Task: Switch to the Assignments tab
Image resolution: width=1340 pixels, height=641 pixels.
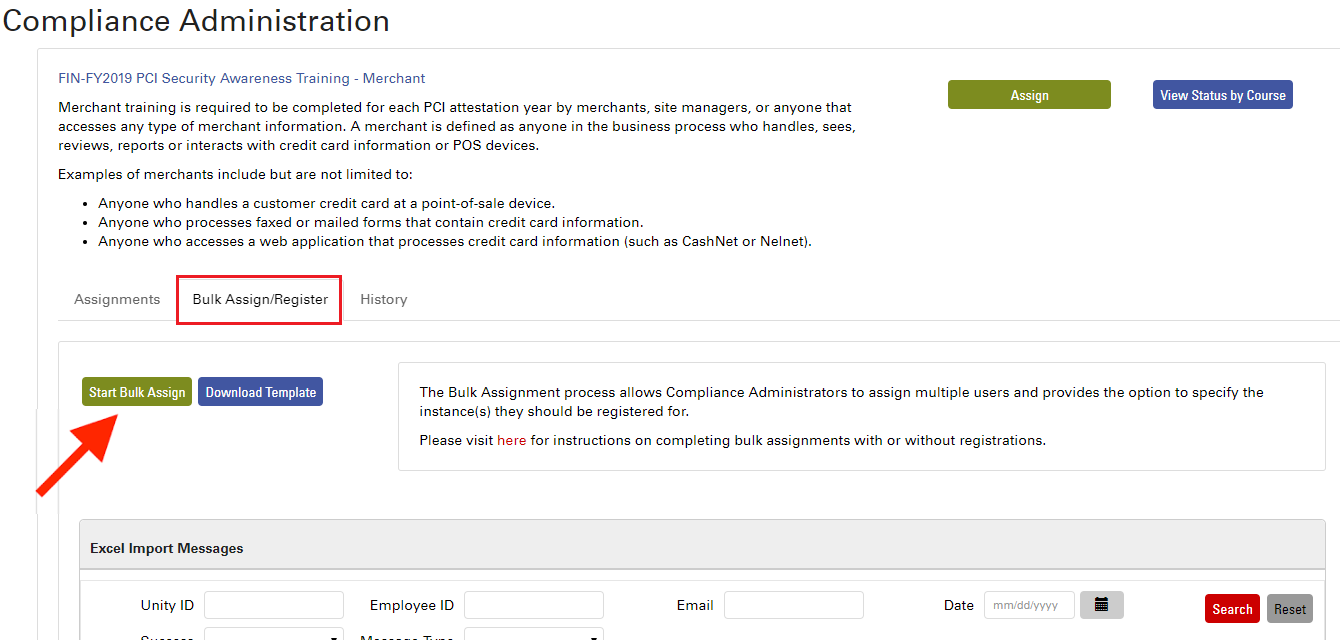Action: click(x=117, y=299)
